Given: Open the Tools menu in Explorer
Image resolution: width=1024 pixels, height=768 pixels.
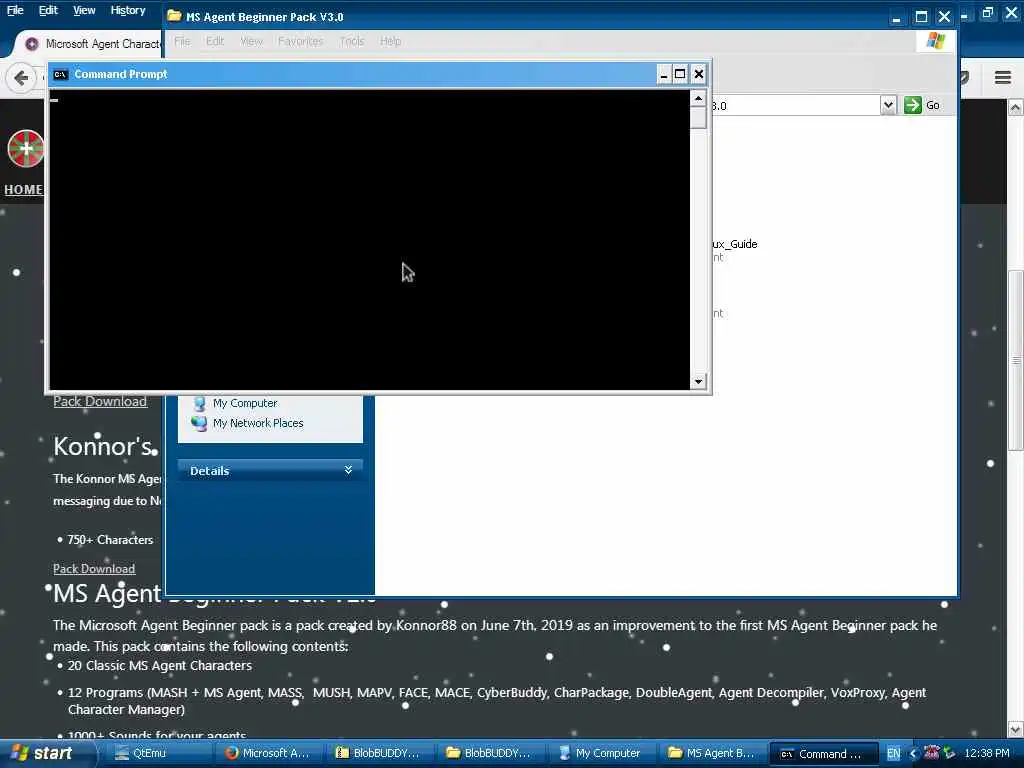Looking at the screenshot, I should 351,41.
